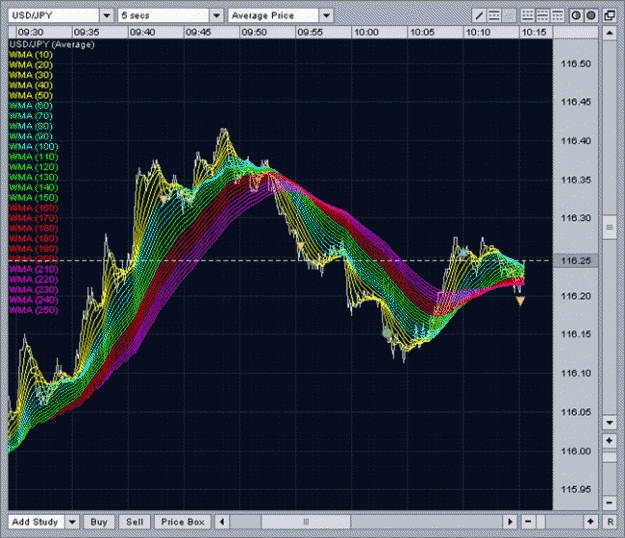Click the horizontal zoom plus button beside R

click(x=591, y=522)
